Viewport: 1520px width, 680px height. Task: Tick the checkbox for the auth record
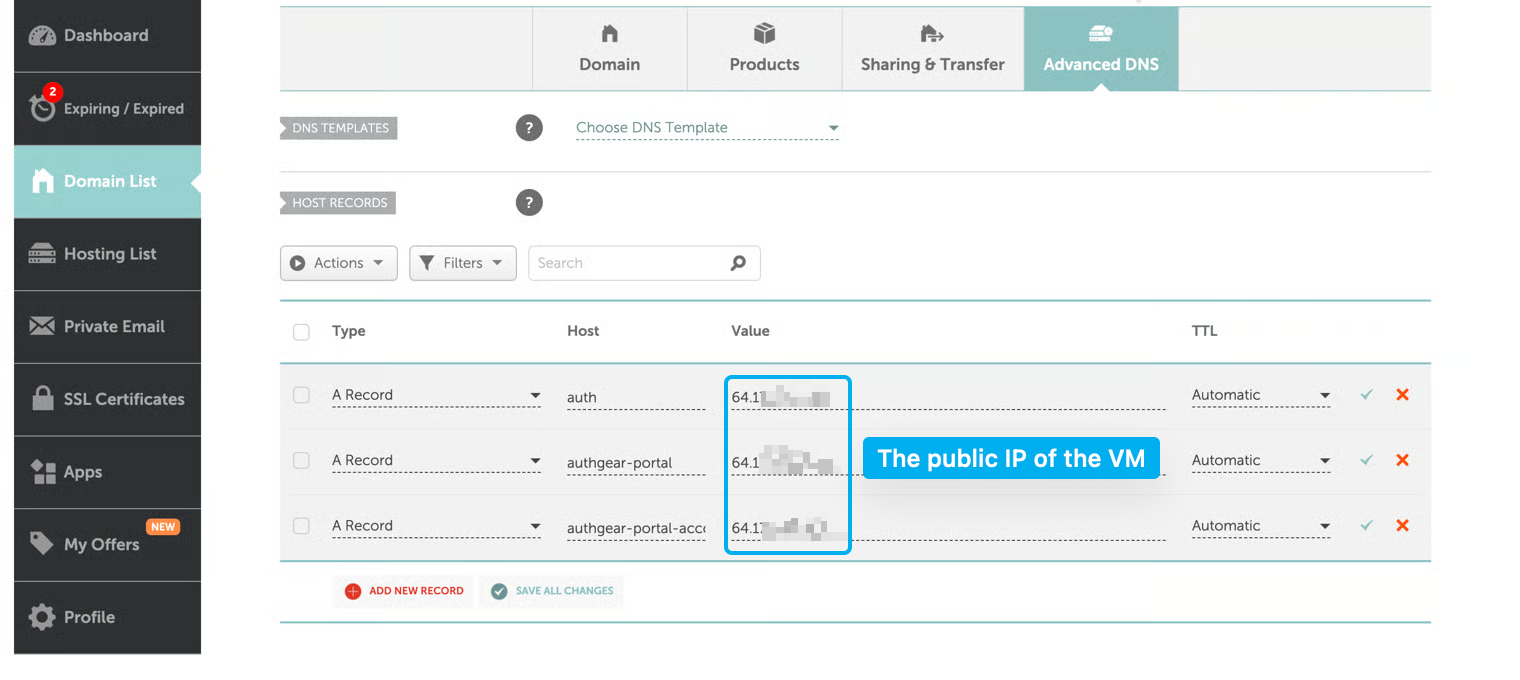(x=301, y=395)
